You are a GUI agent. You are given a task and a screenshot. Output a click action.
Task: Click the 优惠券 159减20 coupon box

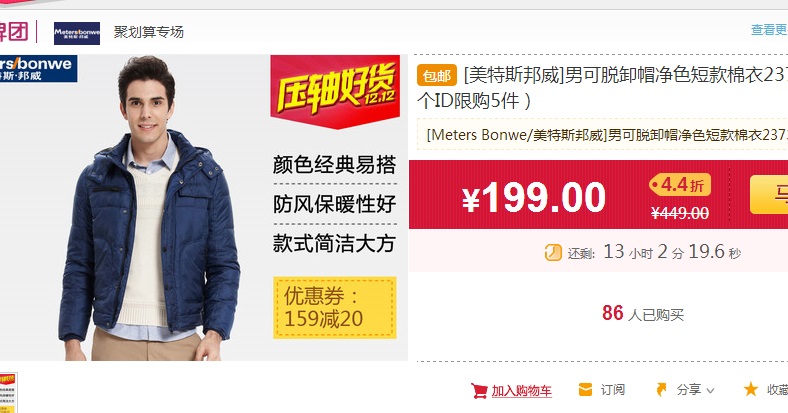click(x=335, y=307)
